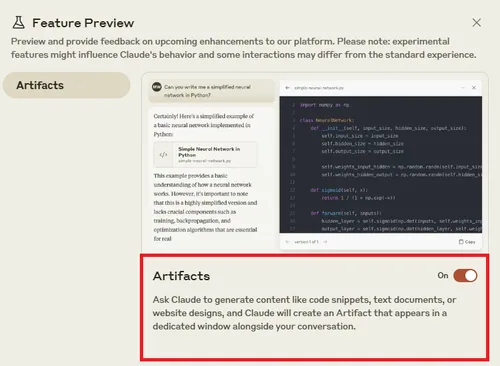Click previous version arrow in preview footer
The image size is (500, 366).
pos(288,242)
